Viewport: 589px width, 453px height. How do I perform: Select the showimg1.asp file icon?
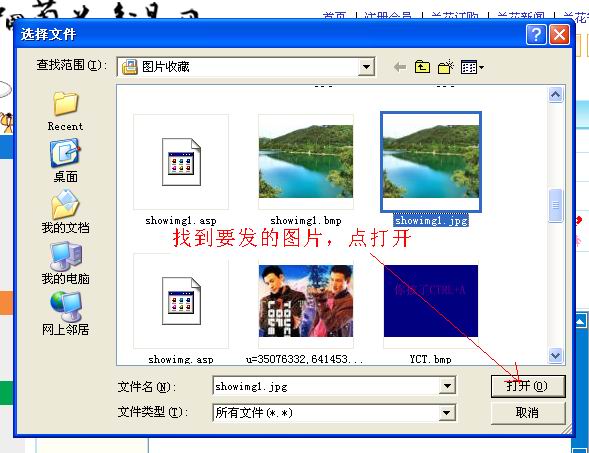pyautogui.click(x=181, y=162)
